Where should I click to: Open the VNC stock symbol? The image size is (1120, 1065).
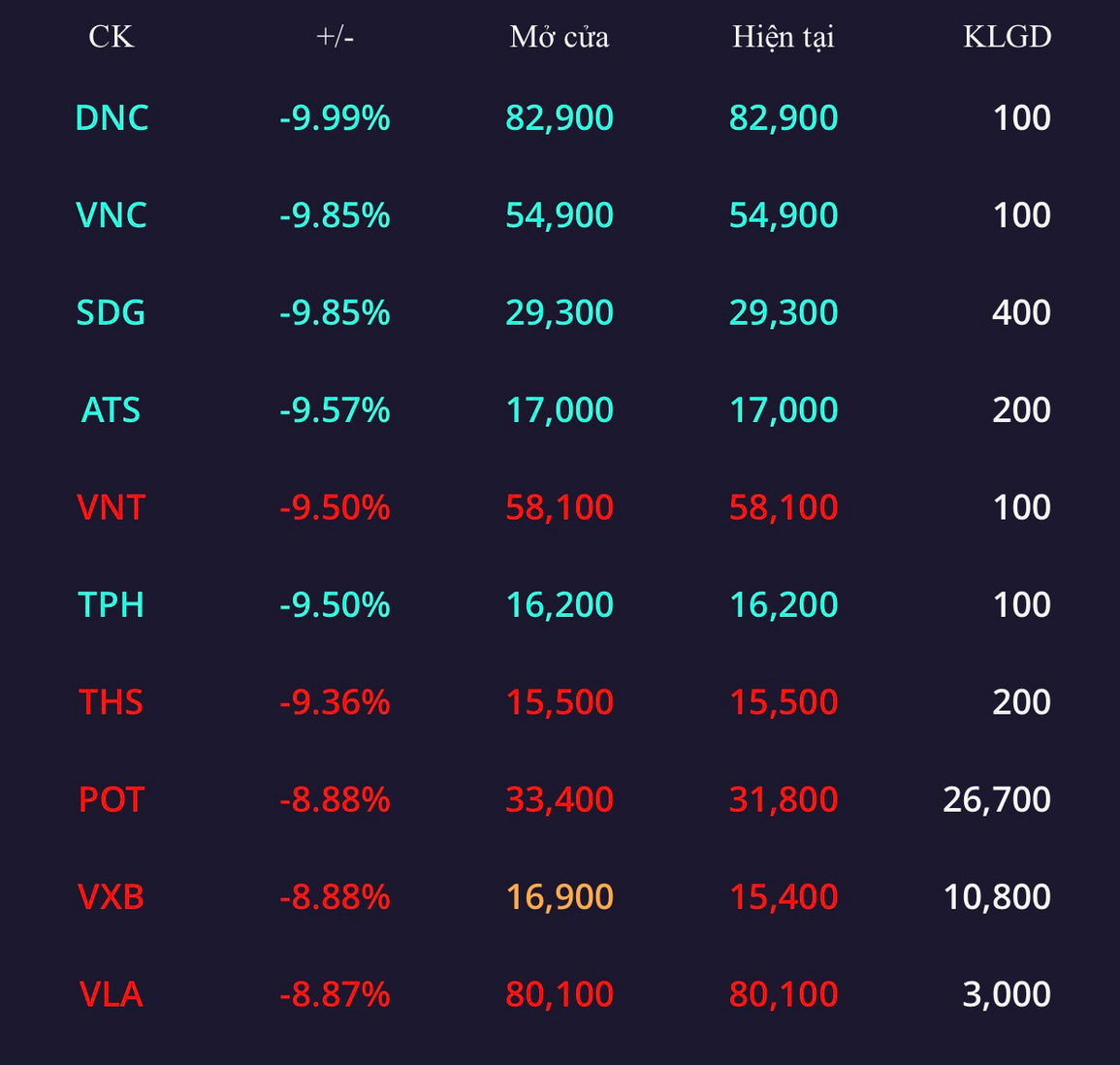[x=112, y=215]
